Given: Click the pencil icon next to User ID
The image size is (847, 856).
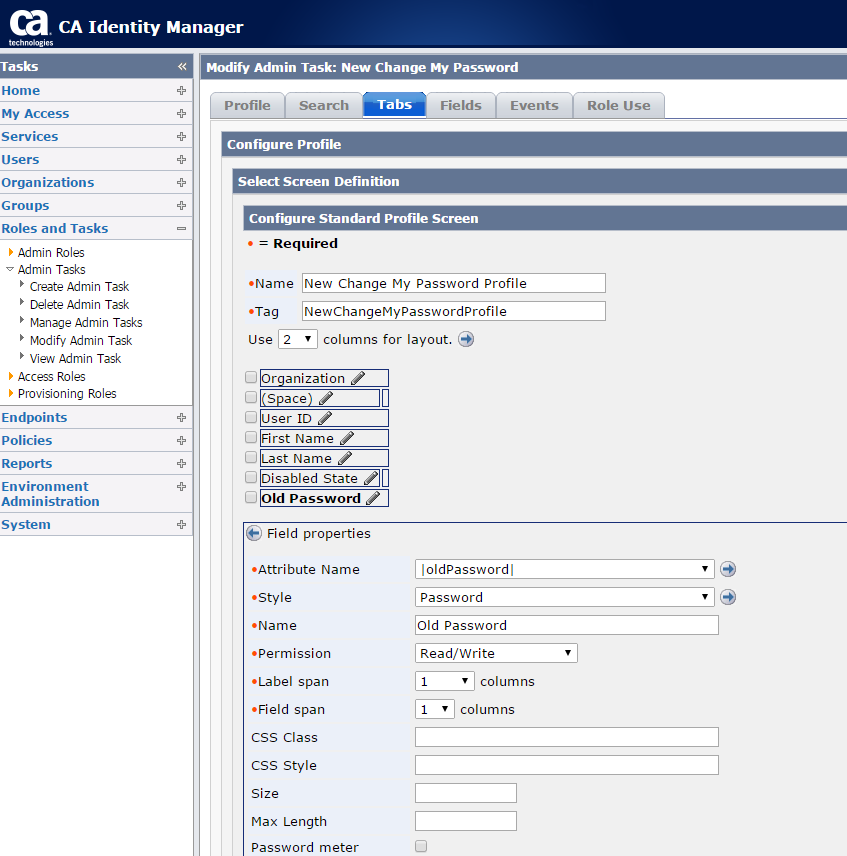Looking at the screenshot, I should pos(324,418).
